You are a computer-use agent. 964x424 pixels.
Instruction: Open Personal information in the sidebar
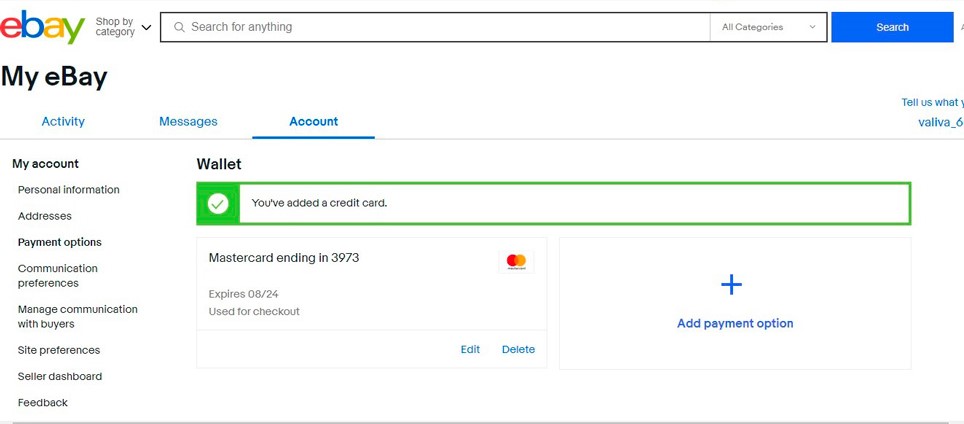69,190
